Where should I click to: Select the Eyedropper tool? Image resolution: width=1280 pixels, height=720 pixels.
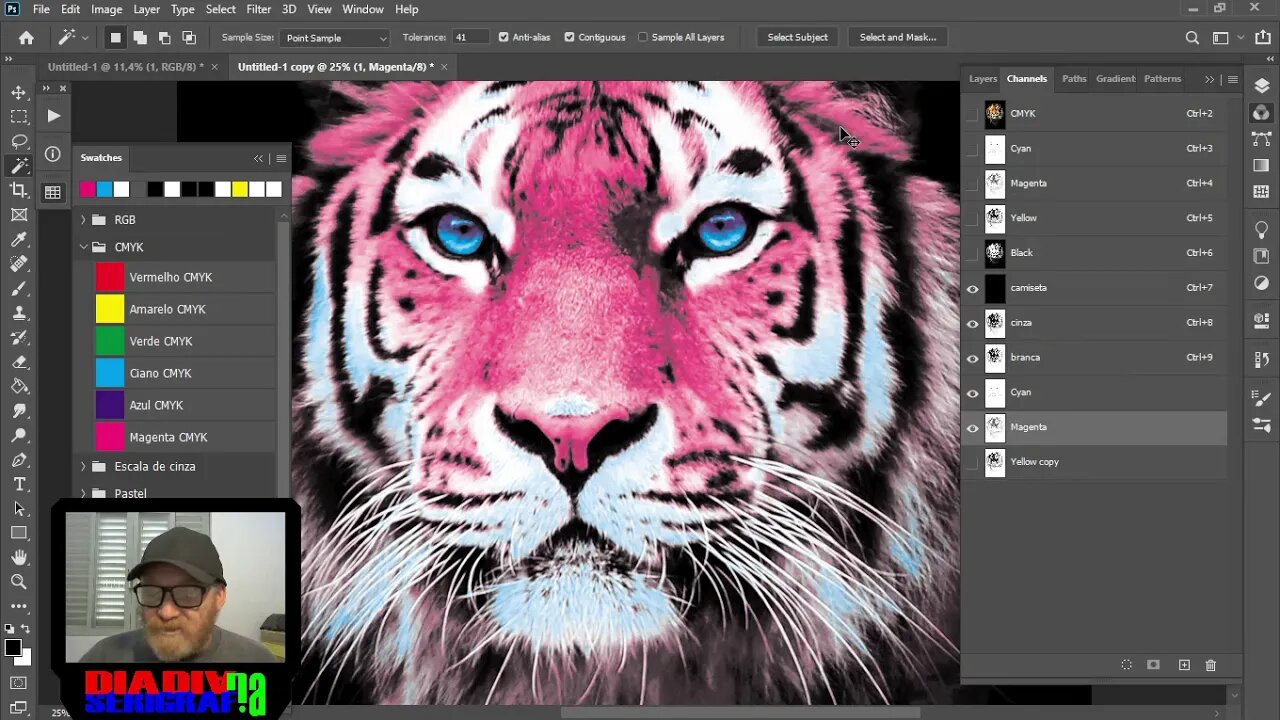[x=19, y=239]
